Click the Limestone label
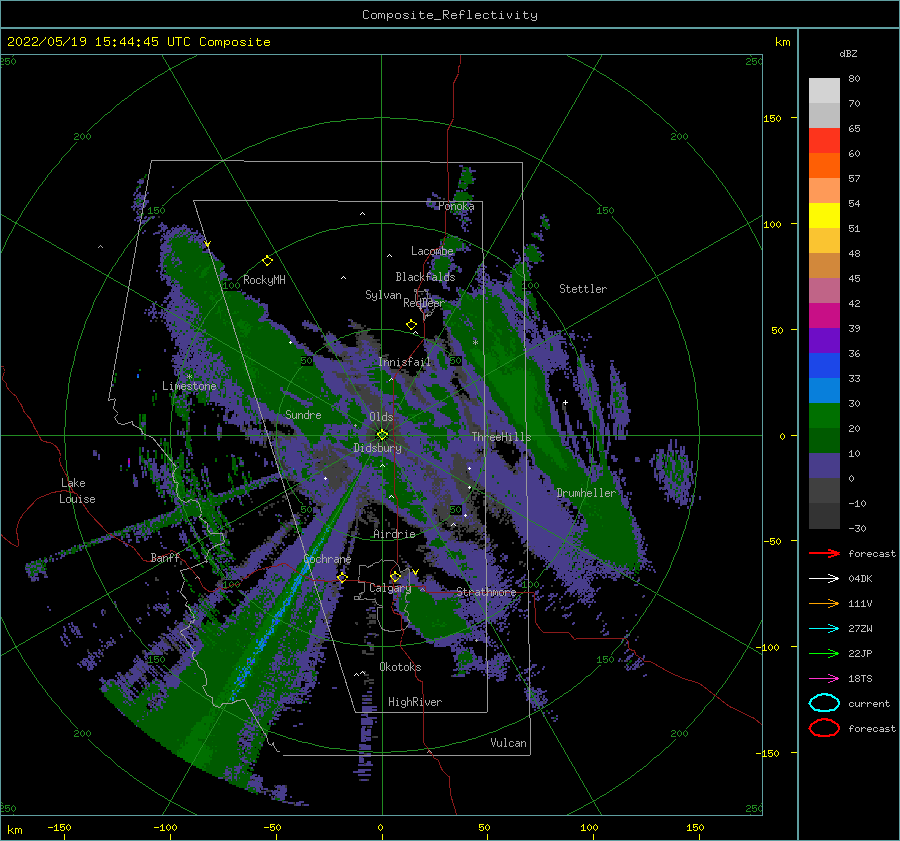 pos(189,386)
